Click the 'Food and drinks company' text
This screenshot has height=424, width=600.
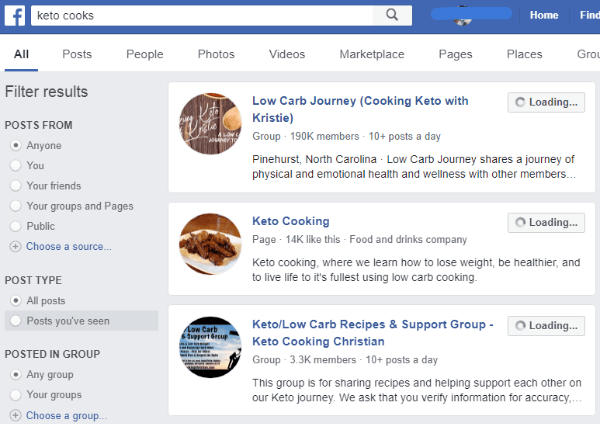(x=408, y=240)
